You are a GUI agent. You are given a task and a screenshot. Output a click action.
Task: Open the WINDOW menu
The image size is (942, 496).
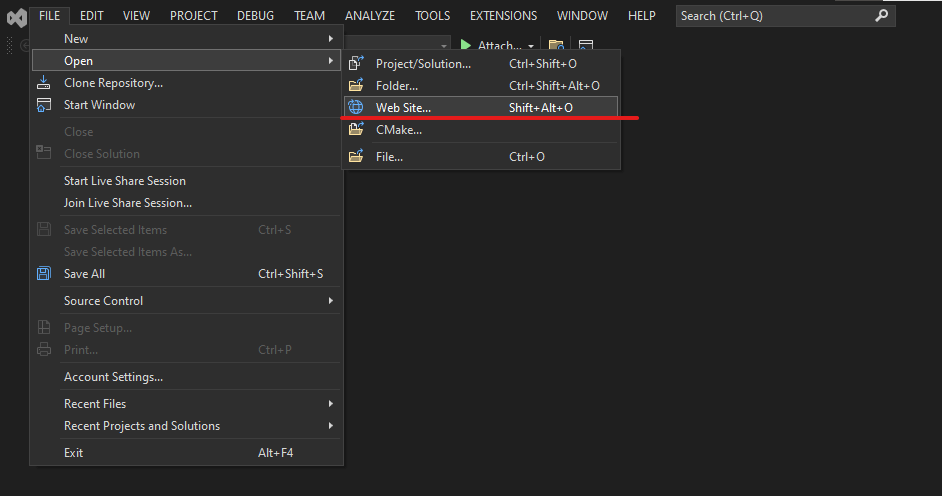pyautogui.click(x=582, y=16)
